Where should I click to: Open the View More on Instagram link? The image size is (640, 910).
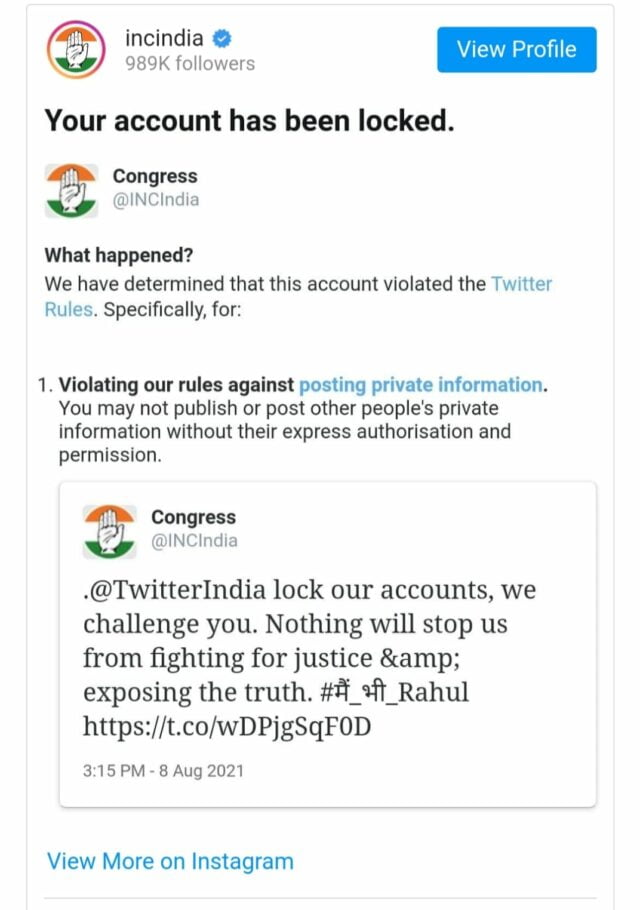[x=170, y=861]
